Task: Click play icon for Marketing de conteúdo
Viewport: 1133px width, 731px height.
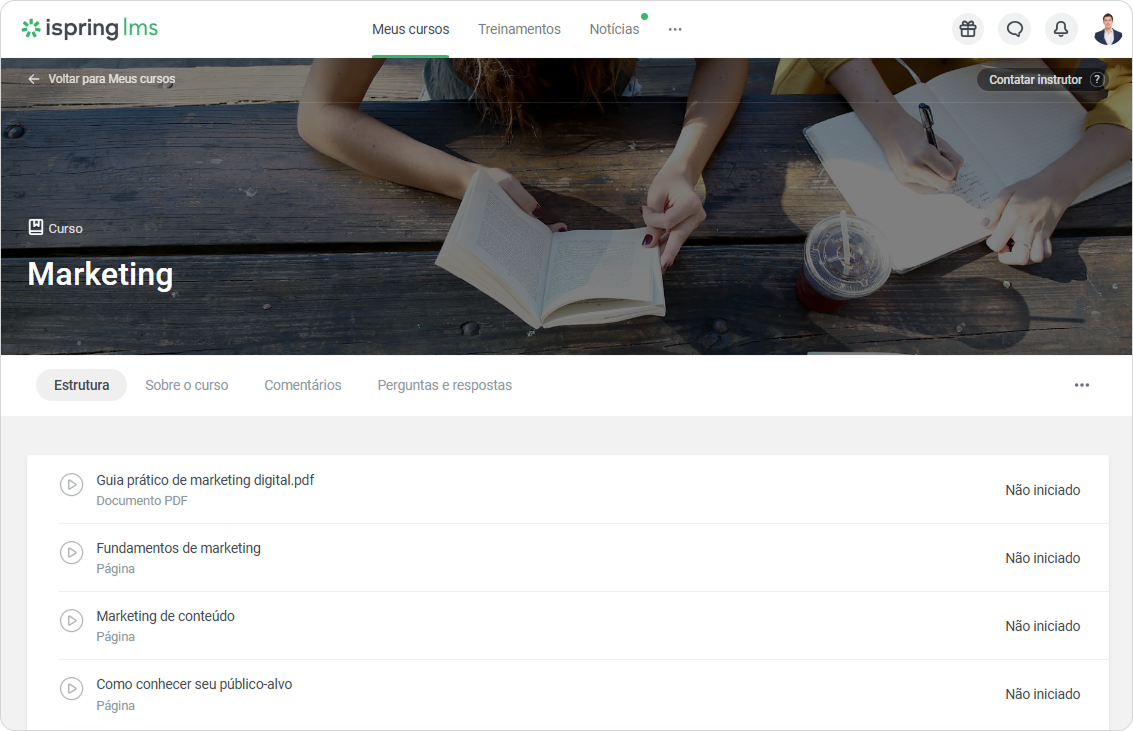Action: coord(72,620)
